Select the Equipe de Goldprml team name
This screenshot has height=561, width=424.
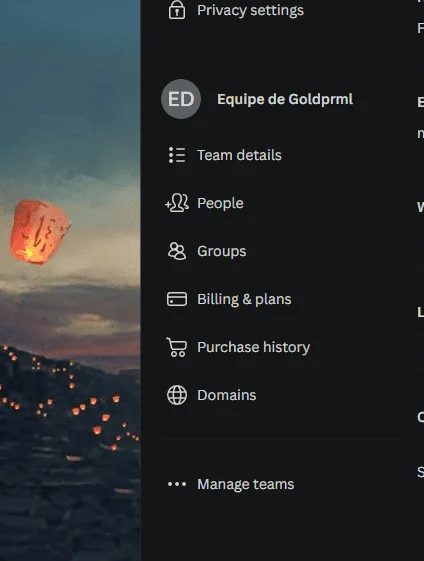pyautogui.click(x=285, y=99)
